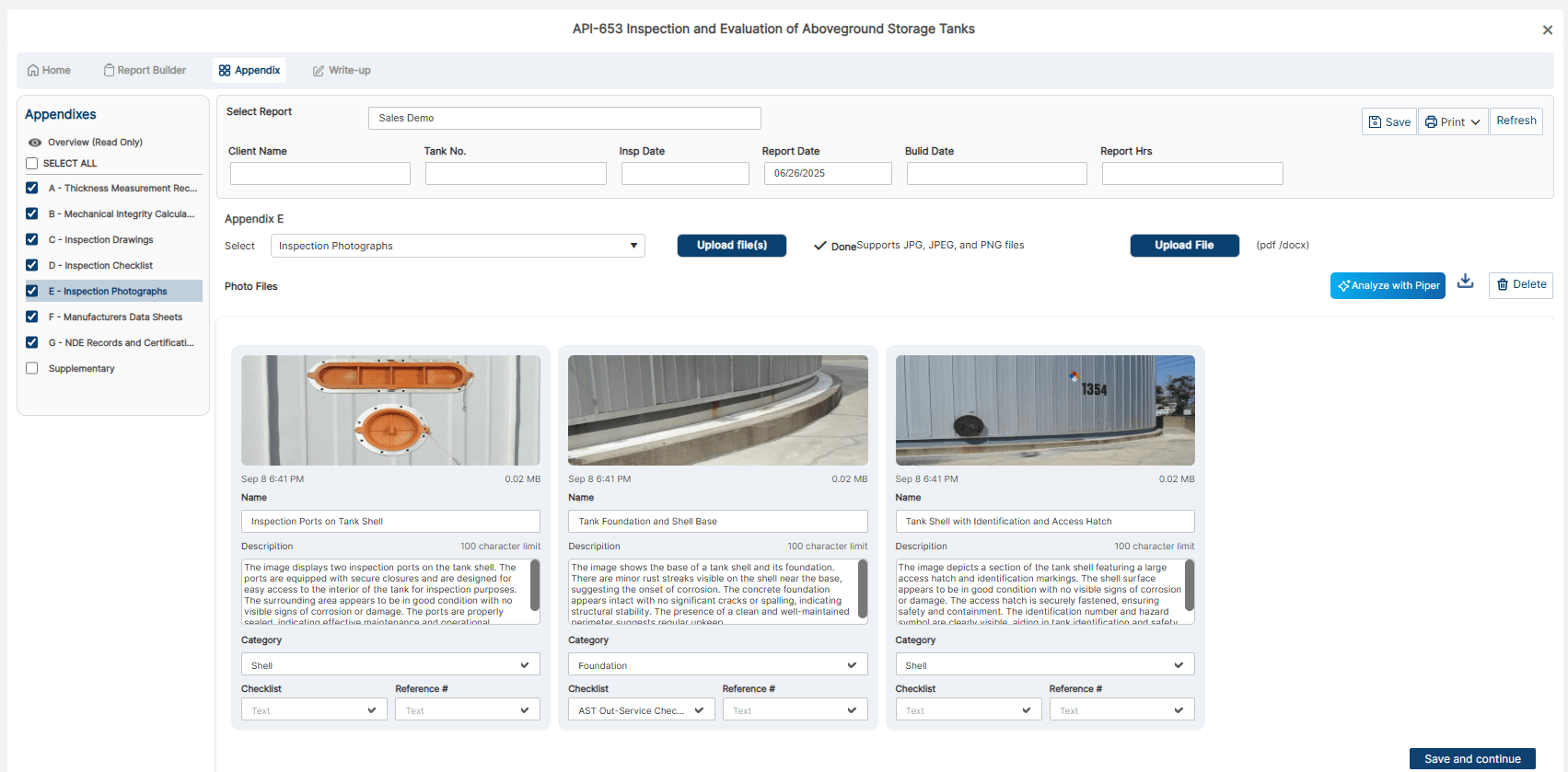
Task: Click the Save disk icon button
Action: (x=1388, y=122)
